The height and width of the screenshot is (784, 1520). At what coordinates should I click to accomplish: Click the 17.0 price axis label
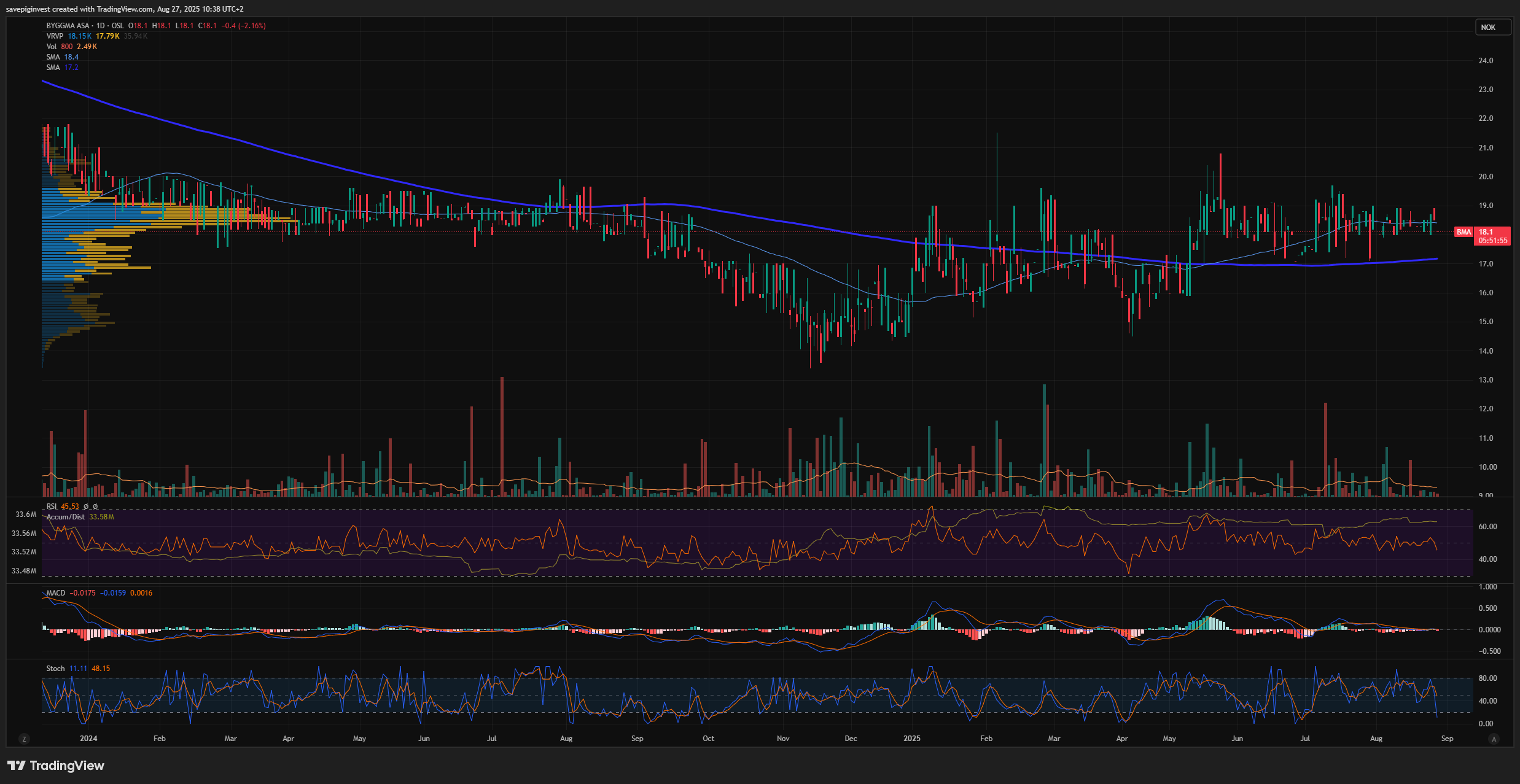click(1486, 264)
